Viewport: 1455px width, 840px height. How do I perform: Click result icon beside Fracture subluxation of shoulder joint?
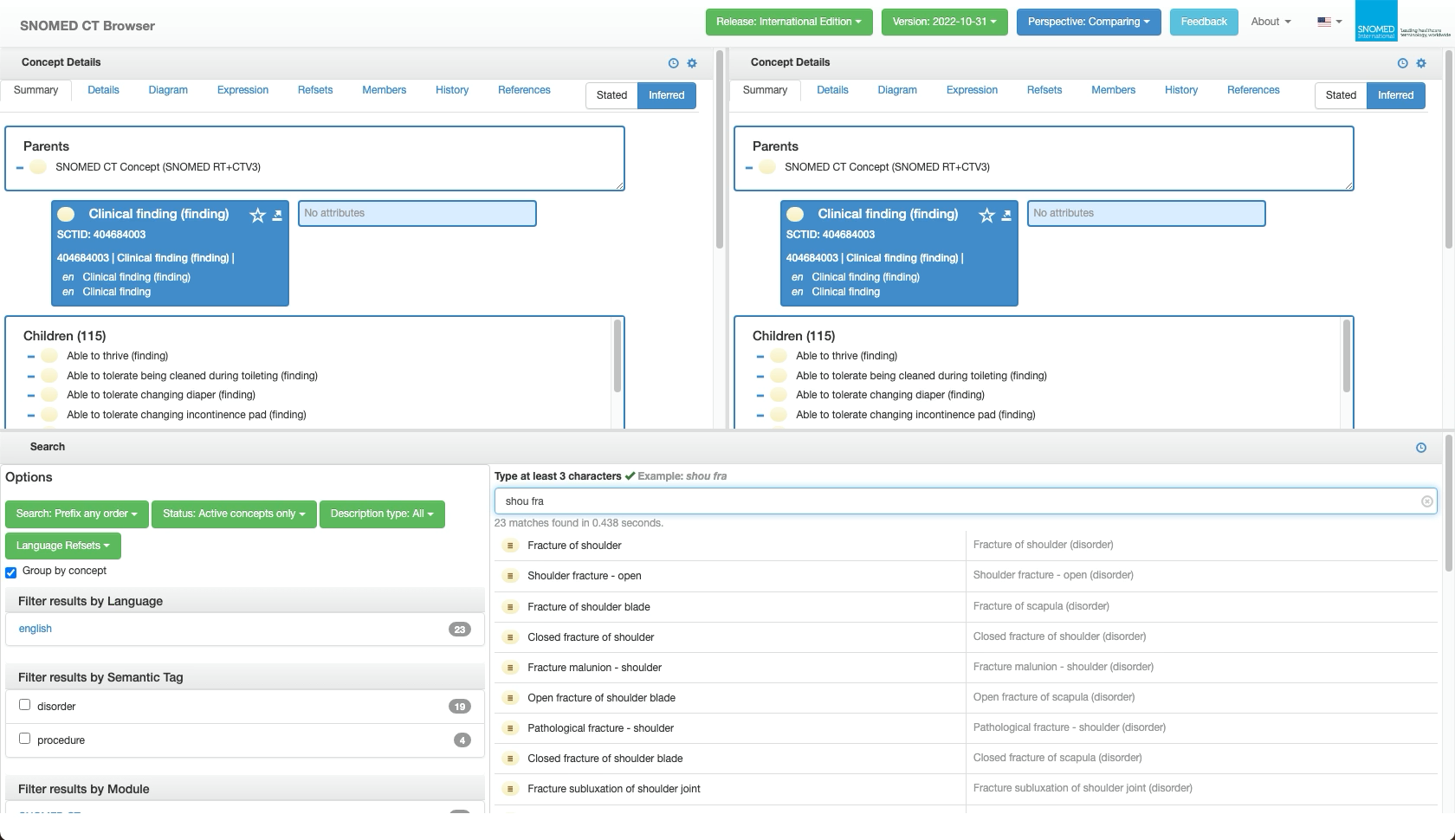click(510, 789)
